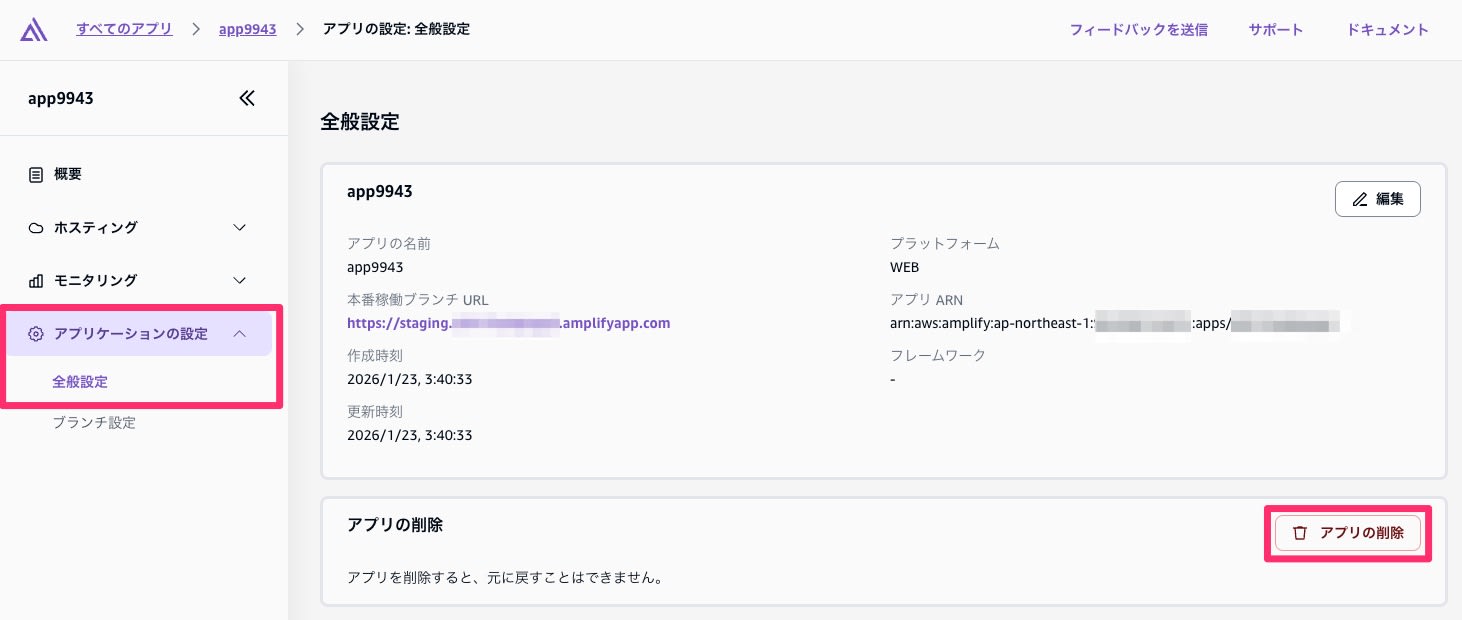Open すべてのアプリ from the breadcrumb
The image size is (1462, 620).
tap(124, 29)
